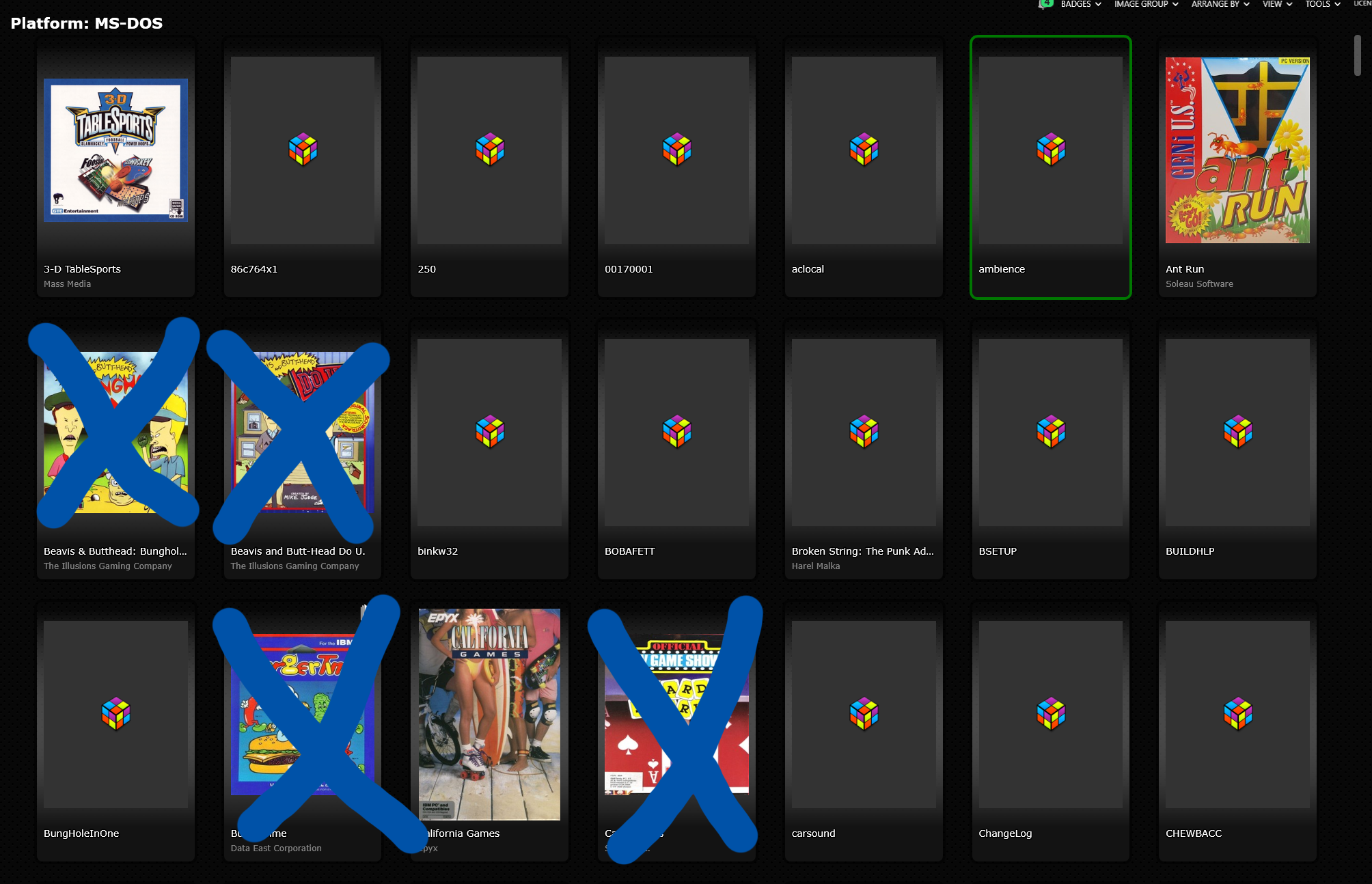Expand the ARRANGE BY dropdown
The height and width of the screenshot is (884, 1372).
pos(1220,4)
